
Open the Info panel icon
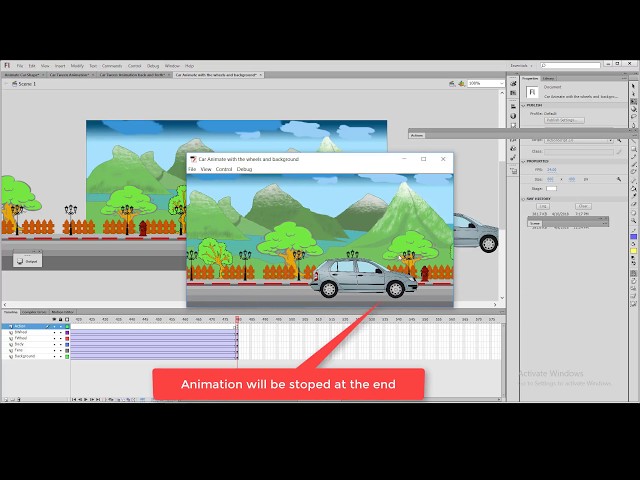pos(513,116)
